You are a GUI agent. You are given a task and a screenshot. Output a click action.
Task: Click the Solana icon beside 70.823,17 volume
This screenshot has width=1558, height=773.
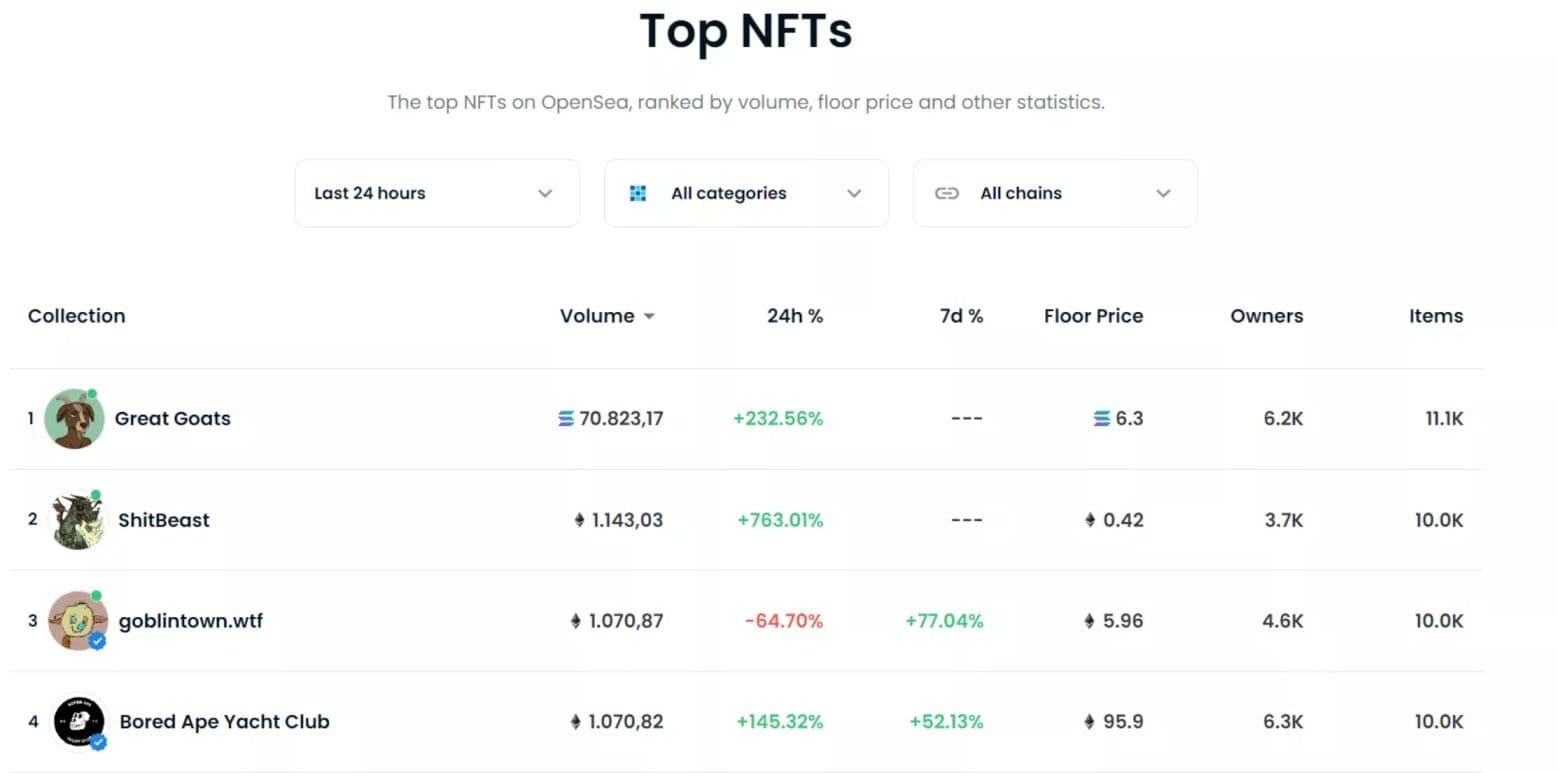[x=566, y=419]
